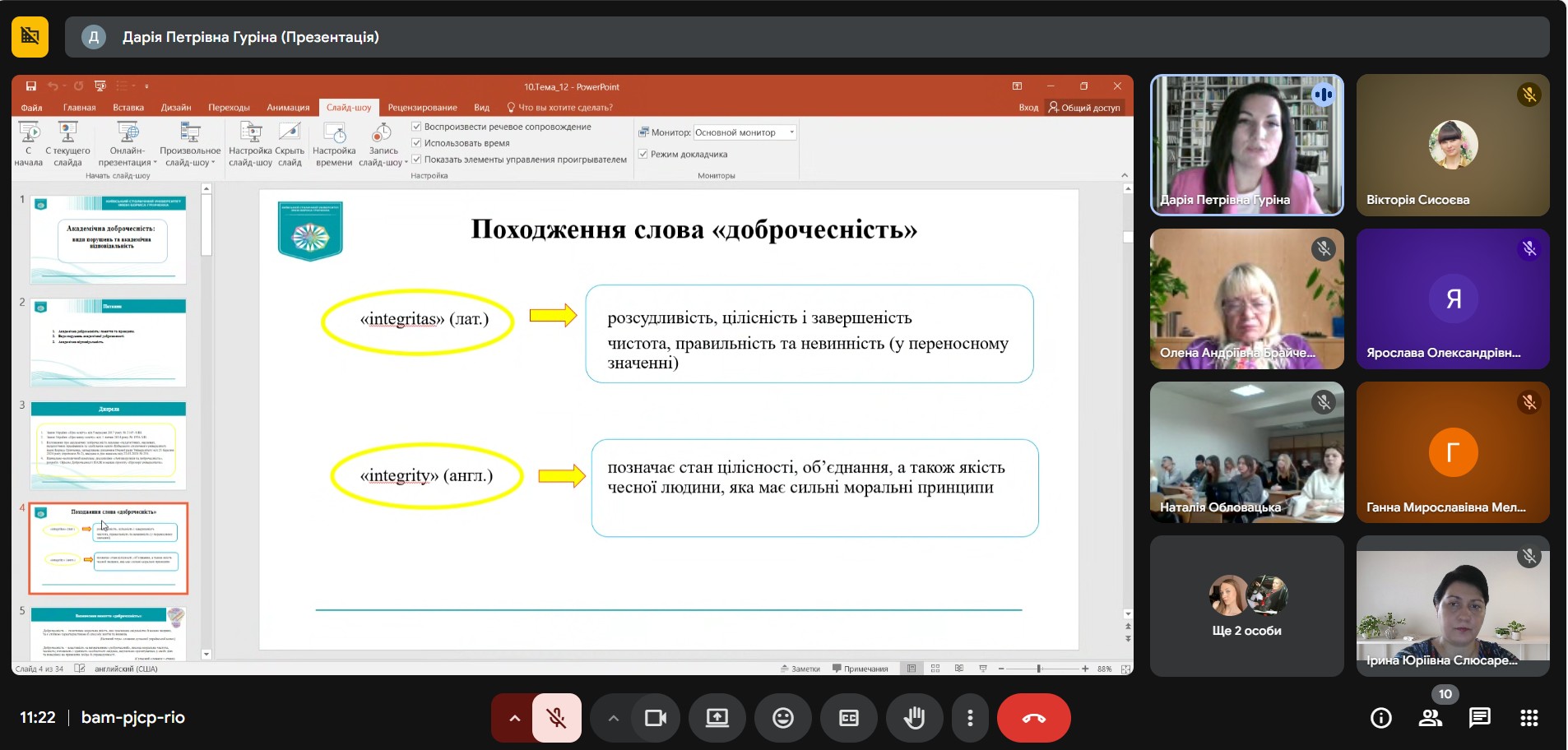Show the participants list icon
The height and width of the screenshot is (750, 1568).
[1431, 718]
